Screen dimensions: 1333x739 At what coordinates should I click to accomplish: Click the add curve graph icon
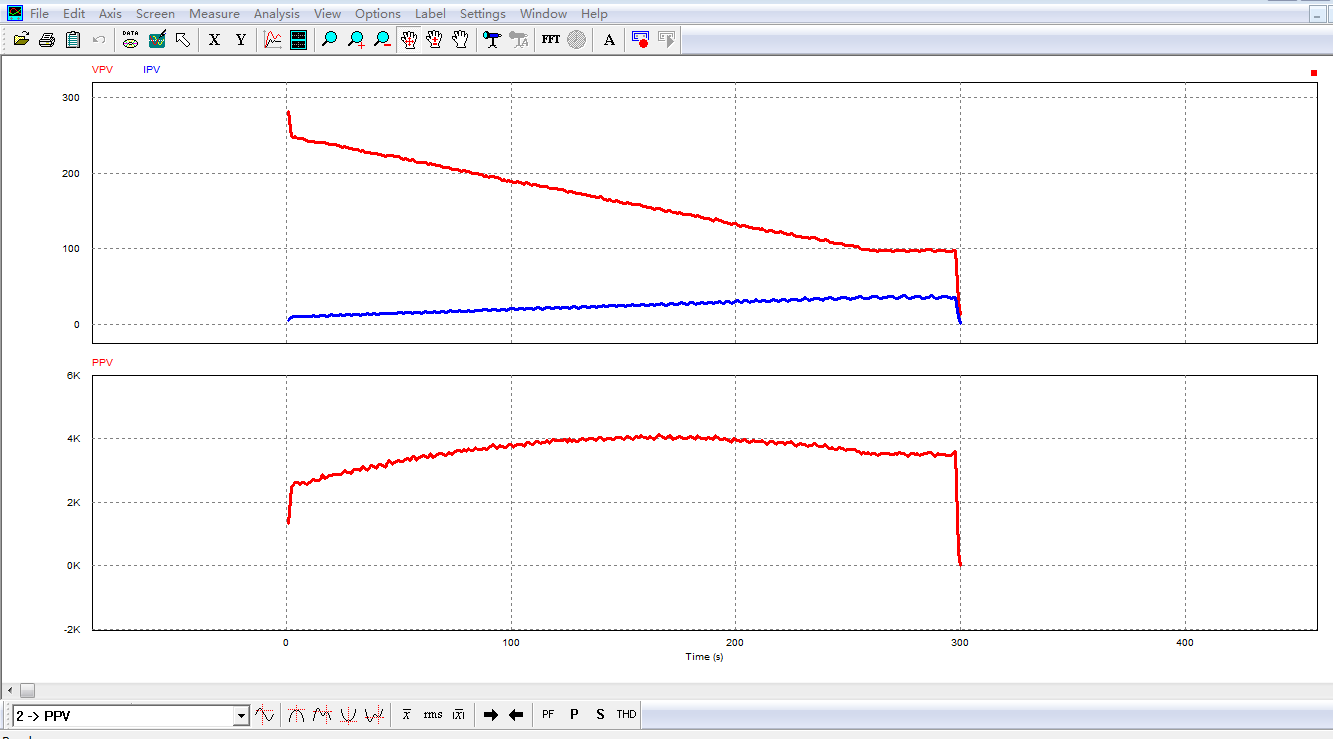pos(272,40)
